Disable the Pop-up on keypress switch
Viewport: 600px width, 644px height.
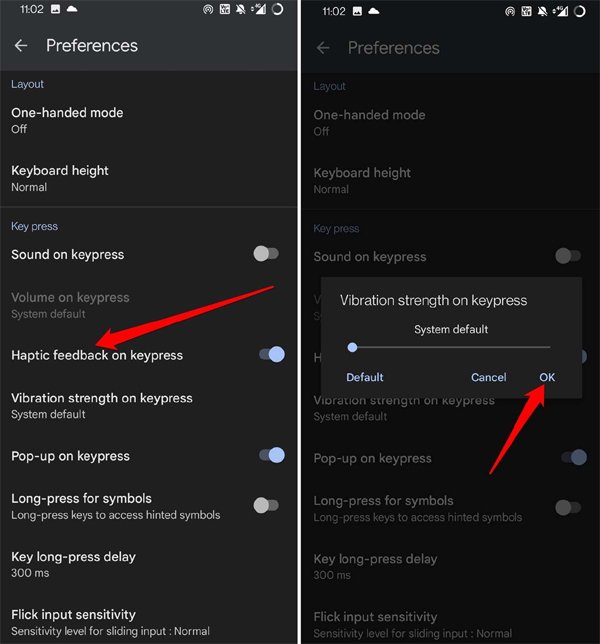[272, 455]
